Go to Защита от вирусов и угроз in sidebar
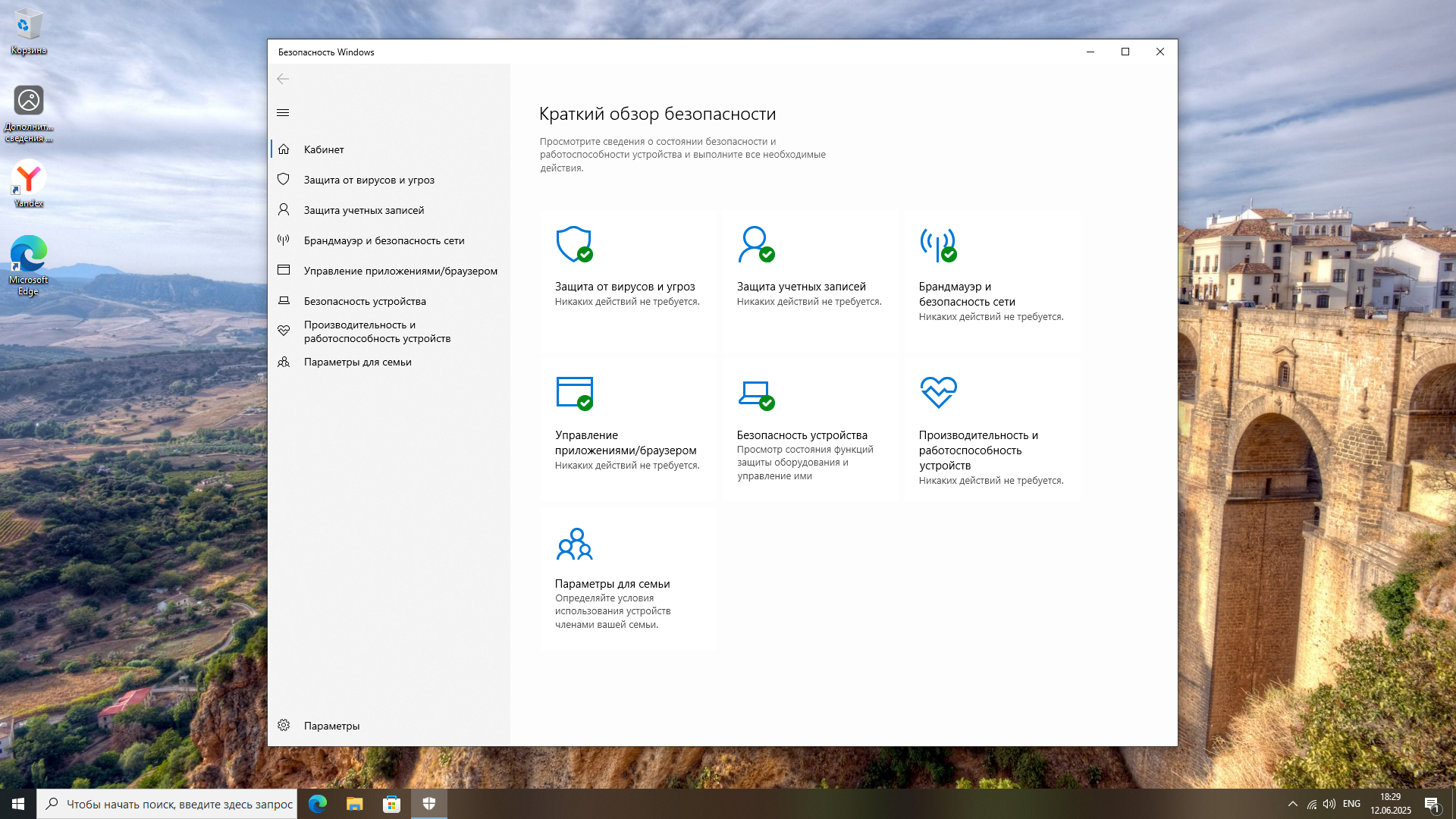Screen dimensions: 1456x819 369,180
